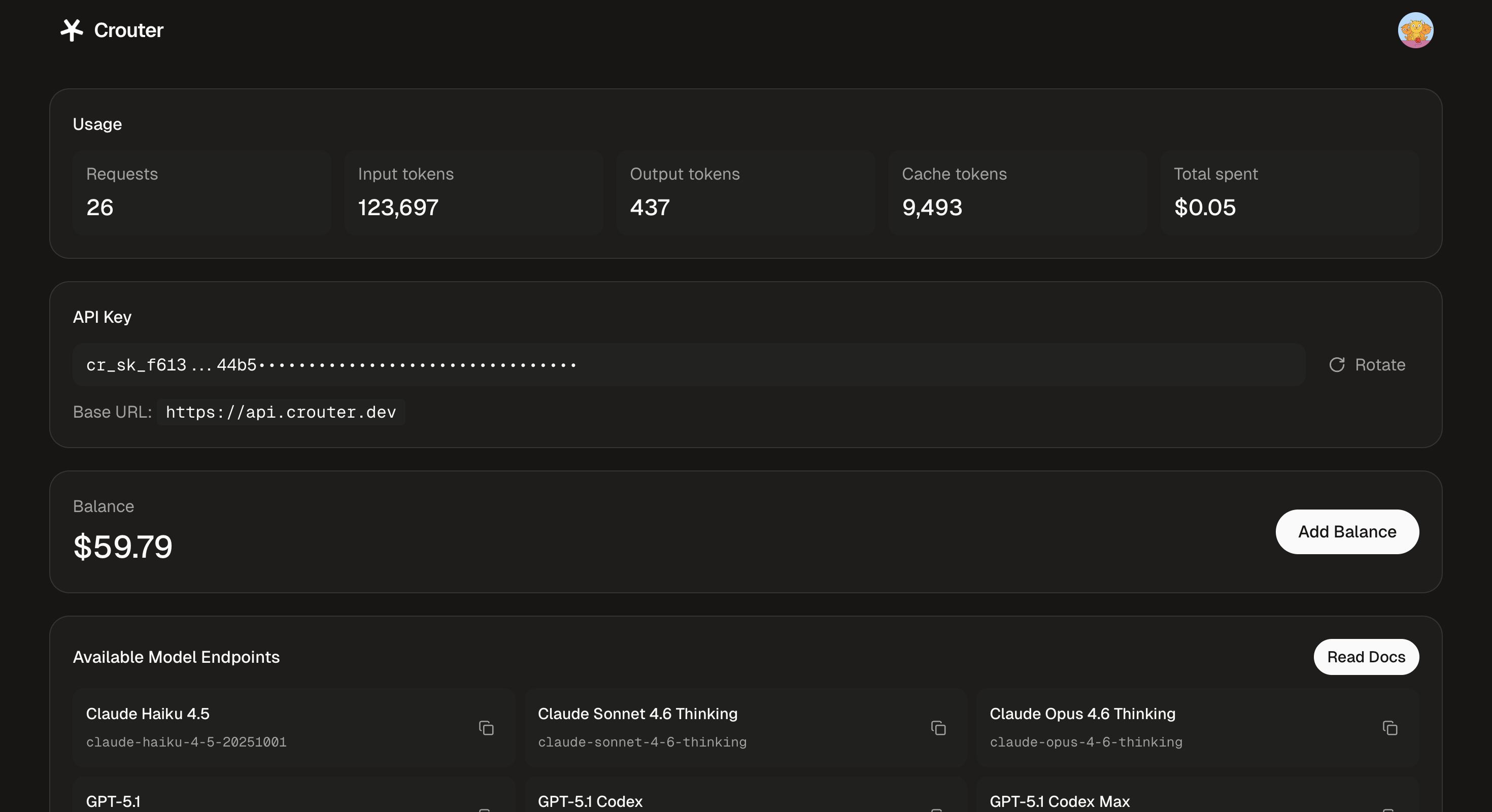The image size is (1492, 812).
Task: Click the base URL api.crouter.dev text
Action: pyautogui.click(x=281, y=412)
